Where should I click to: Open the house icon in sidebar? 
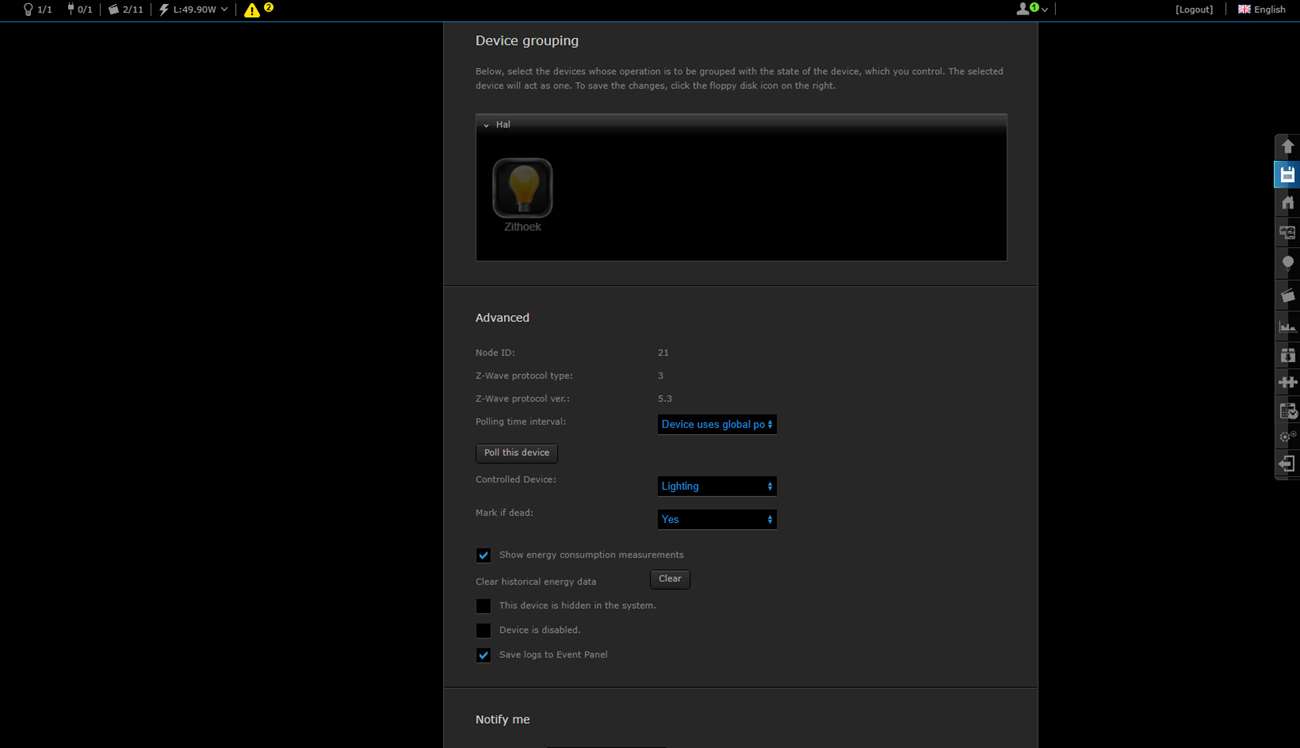click(x=1287, y=203)
